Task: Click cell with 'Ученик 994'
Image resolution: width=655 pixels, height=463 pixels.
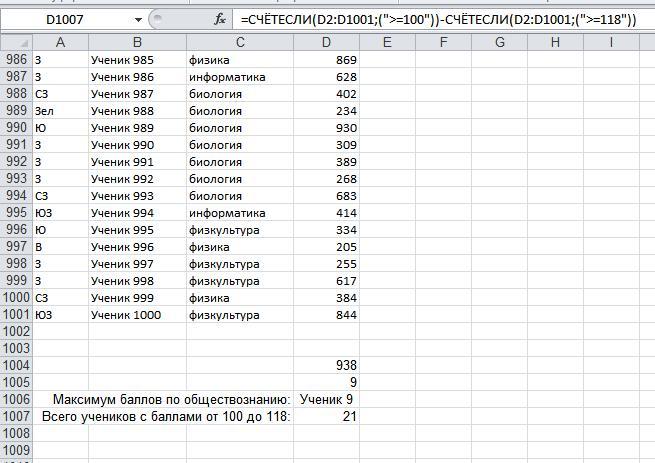Action: click(x=137, y=213)
